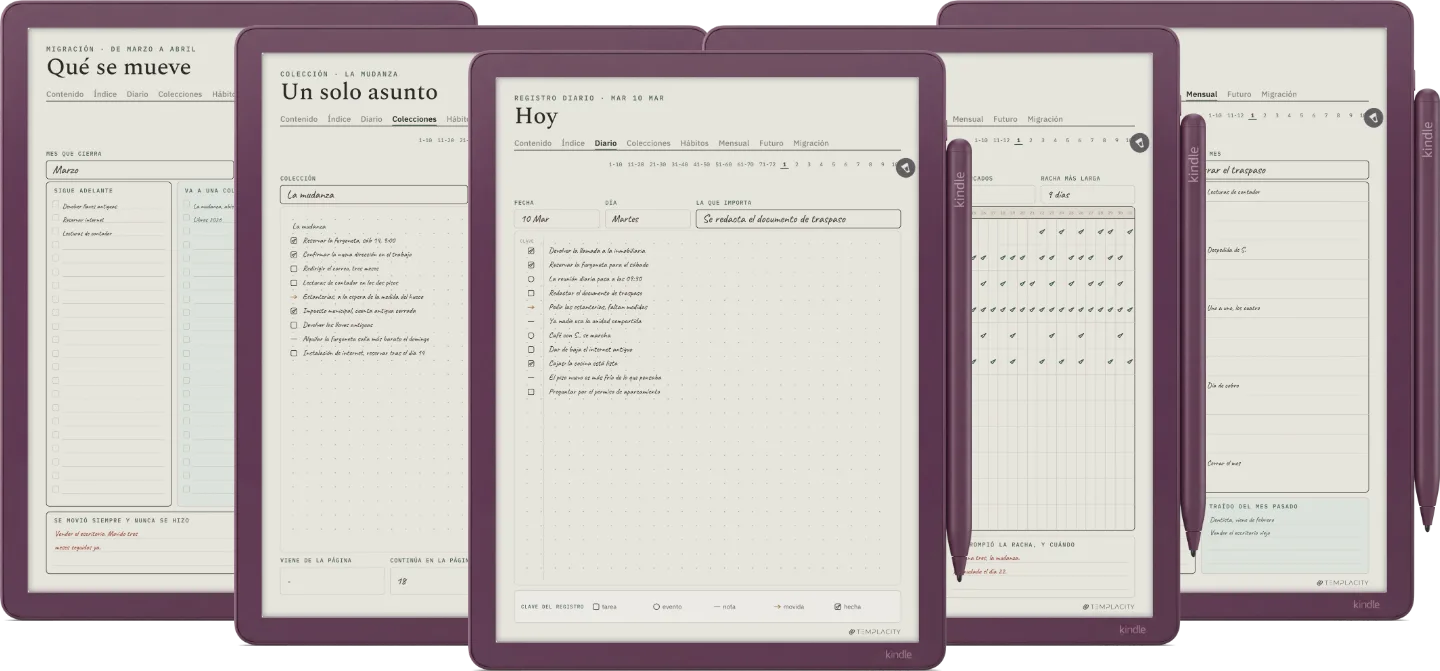Image resolution: width=1440 pixels, height=671 pixels.
Task: Check Instalación de internet in La mudanza list
Action: tap(294, 353)
